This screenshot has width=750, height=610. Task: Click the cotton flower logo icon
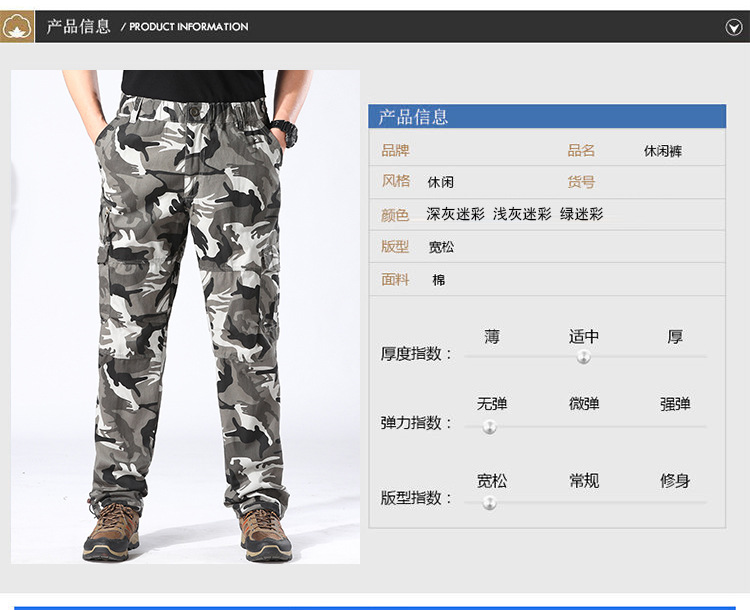point(17,27)
